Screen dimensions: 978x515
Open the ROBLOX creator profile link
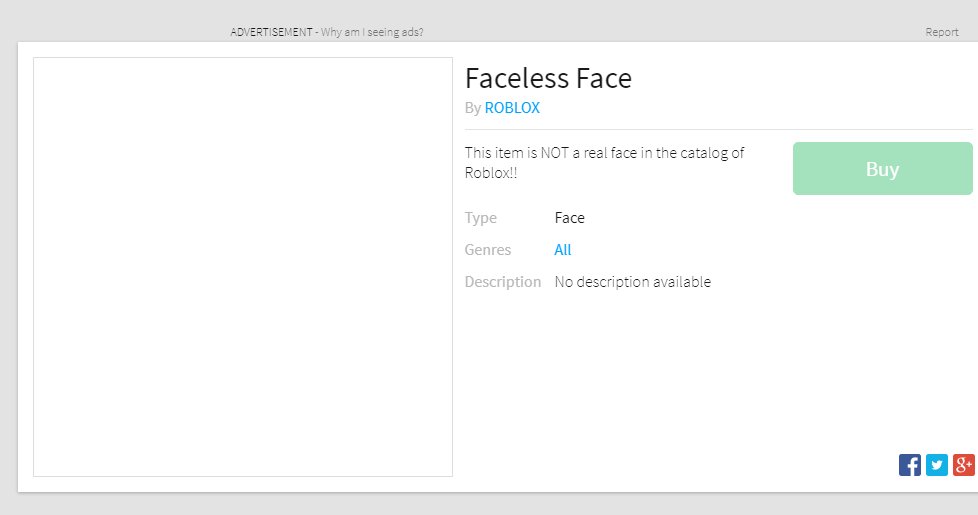click(512, 108)
